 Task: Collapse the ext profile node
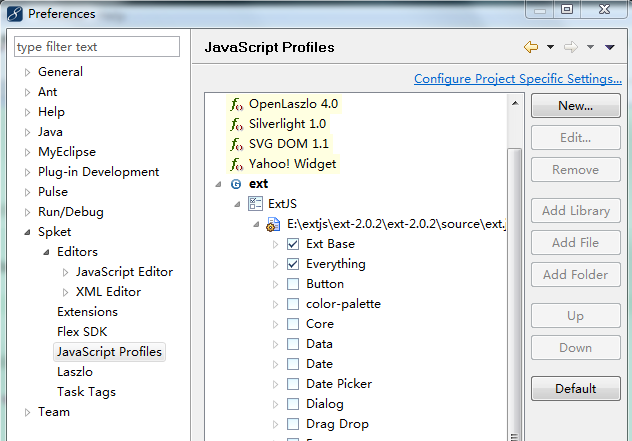[x=218, y=184]
